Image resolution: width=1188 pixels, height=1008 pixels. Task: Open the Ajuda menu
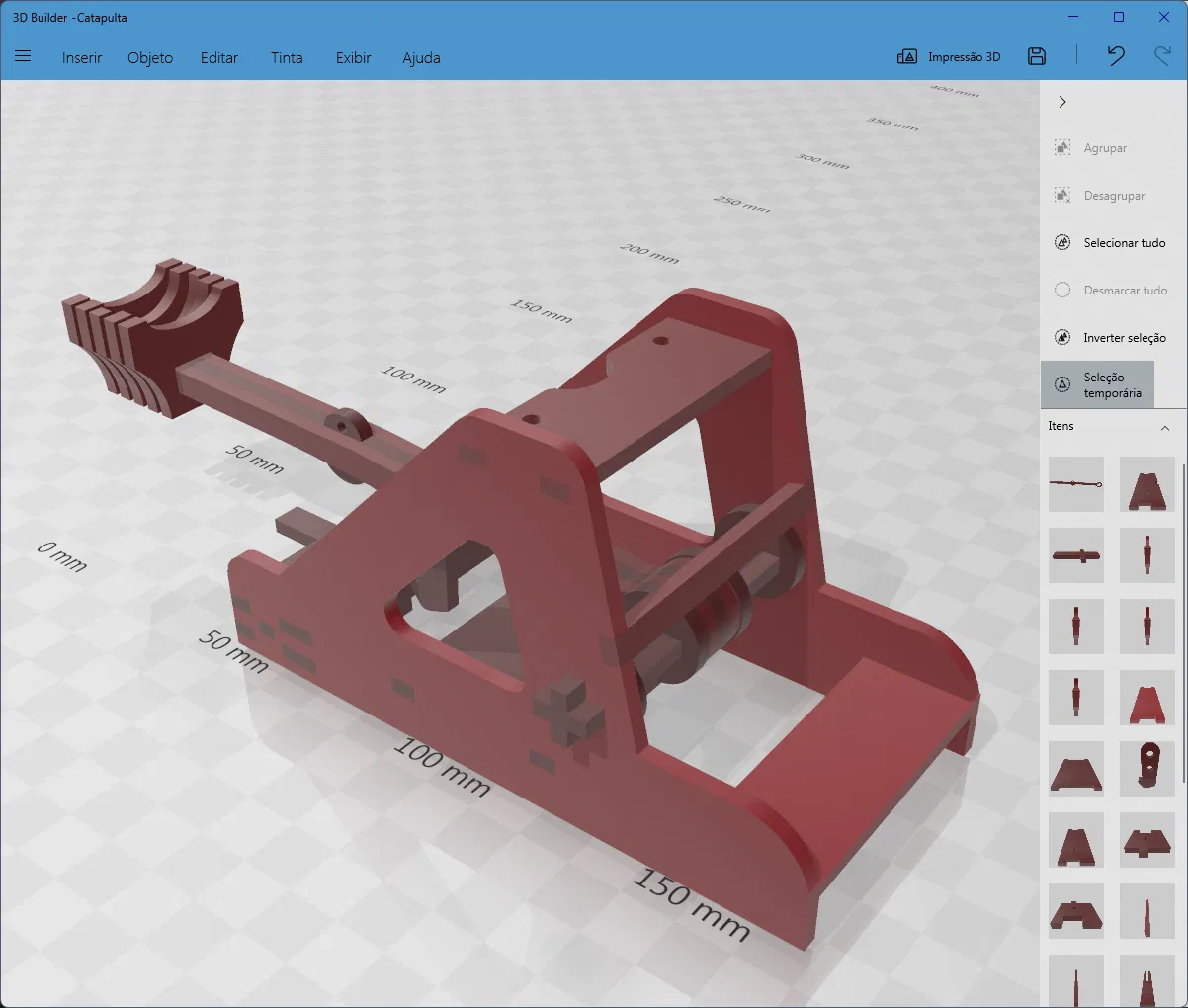[x=421, y=57]
